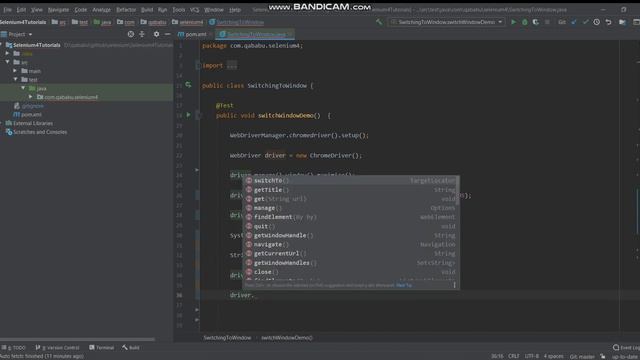
Task: Collapse the src folder arrow
Action: (7, 62)
